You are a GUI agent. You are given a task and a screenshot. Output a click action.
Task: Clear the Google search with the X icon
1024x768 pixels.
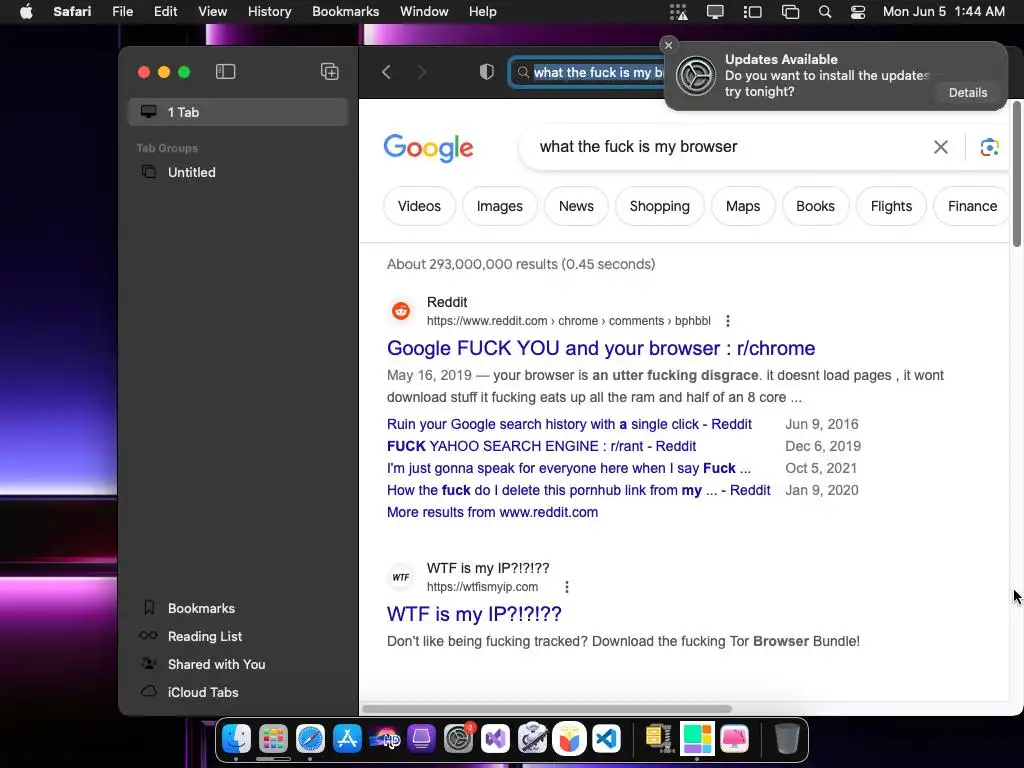(940, 147)
